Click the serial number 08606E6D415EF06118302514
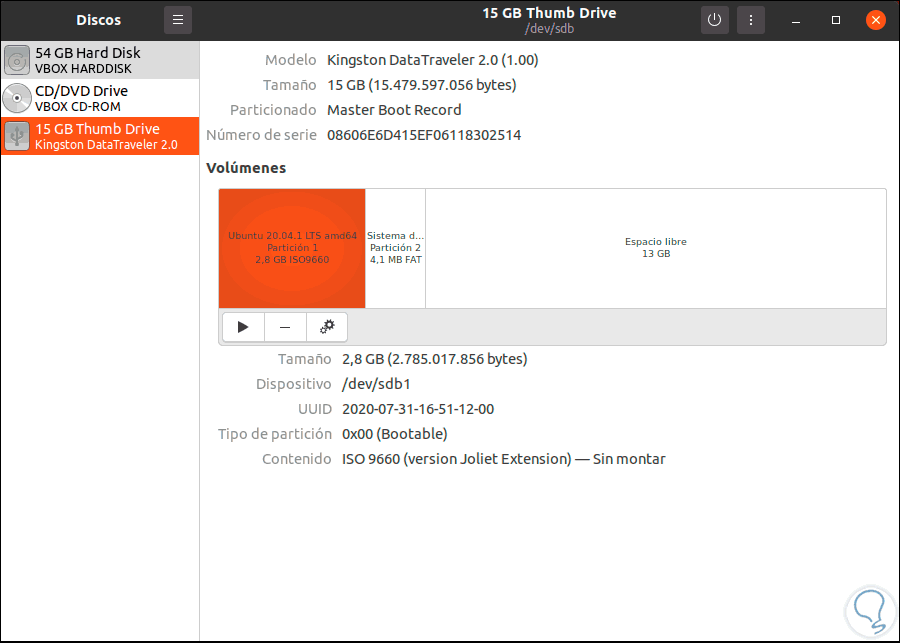This screenshot has width=900, height=643. [424, 135]
